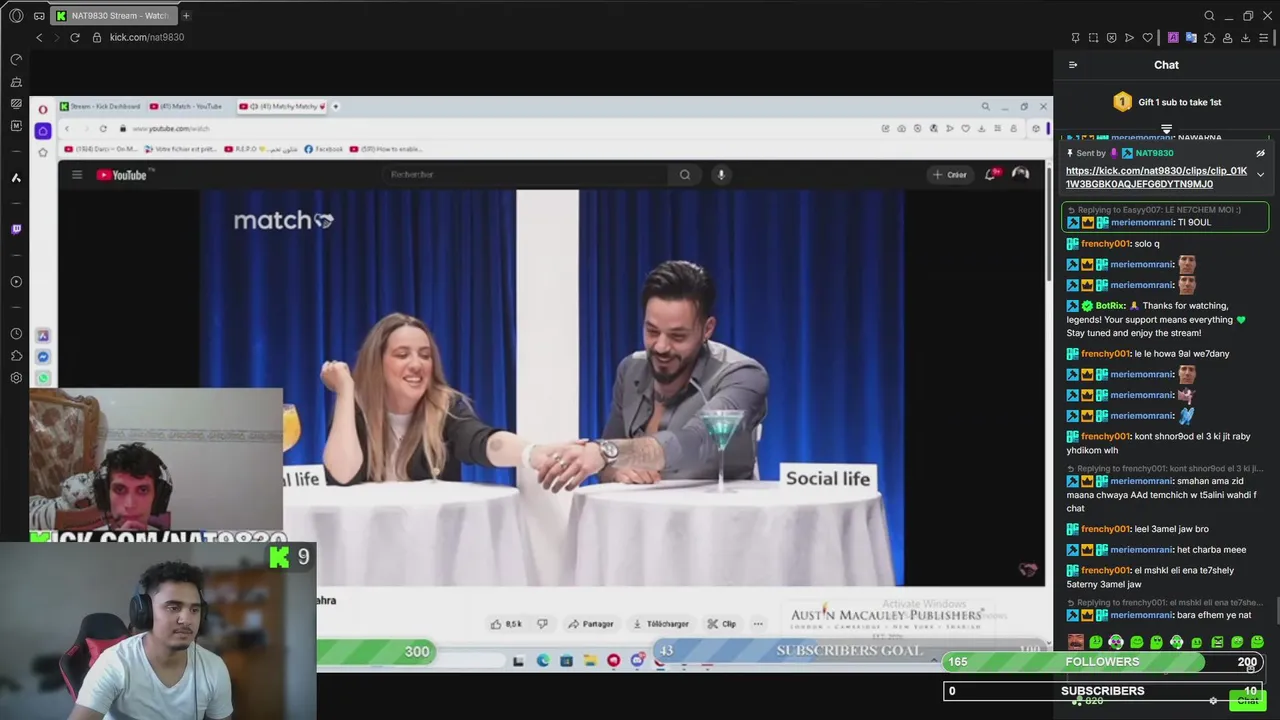The width and height of the screenshot is (1280, 720).
Task: Take a snapshot with dashed-square icon
Action: click(1093, 38)
